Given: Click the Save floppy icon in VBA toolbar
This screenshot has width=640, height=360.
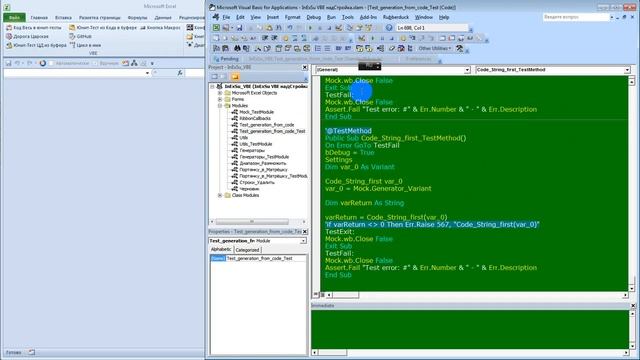Looking at the screenshot, I should [240, 28].
